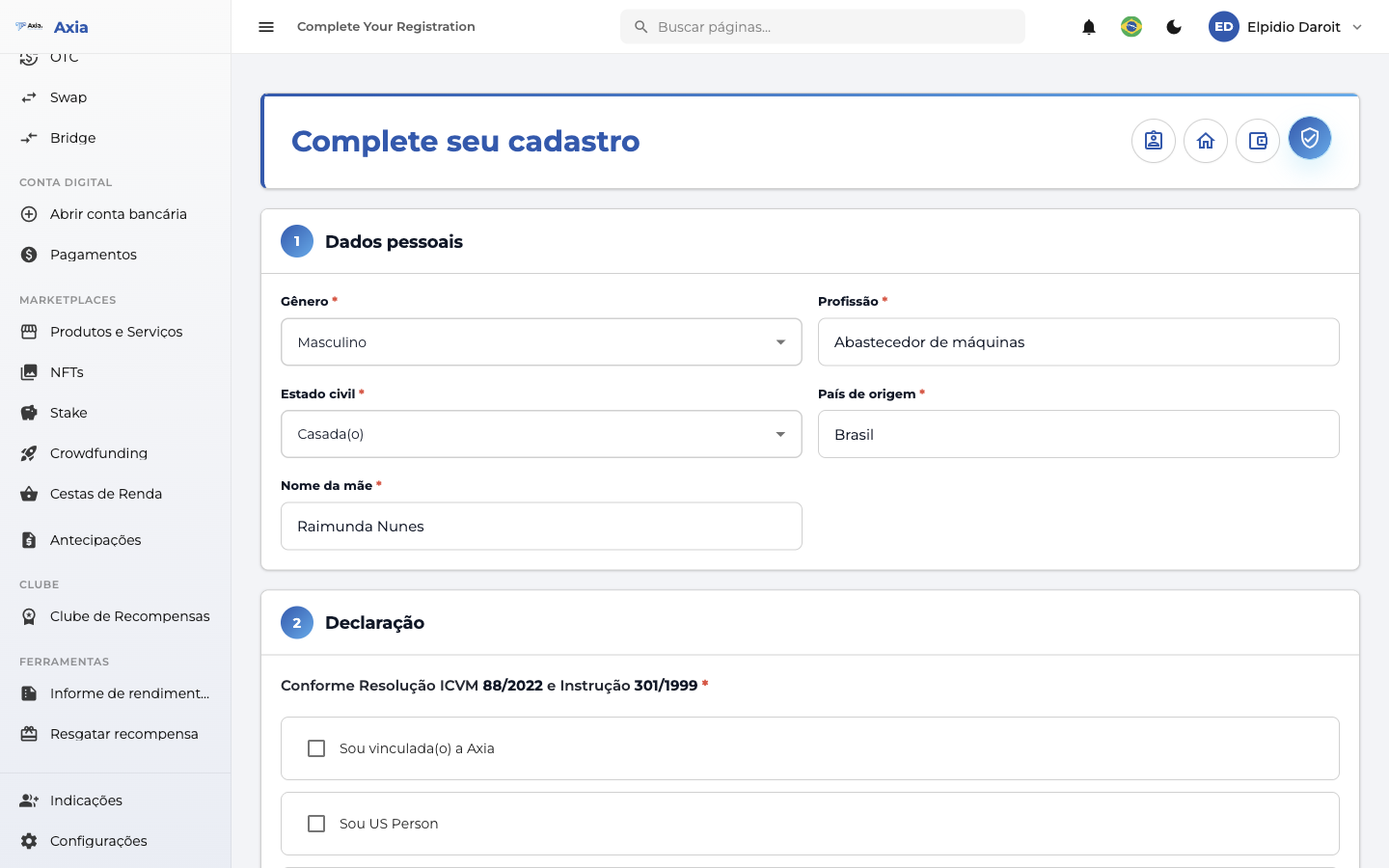Focus the Buscar páginas search field
The width and height of the screenshot is (1389, 868).
(x=823, y=27)
